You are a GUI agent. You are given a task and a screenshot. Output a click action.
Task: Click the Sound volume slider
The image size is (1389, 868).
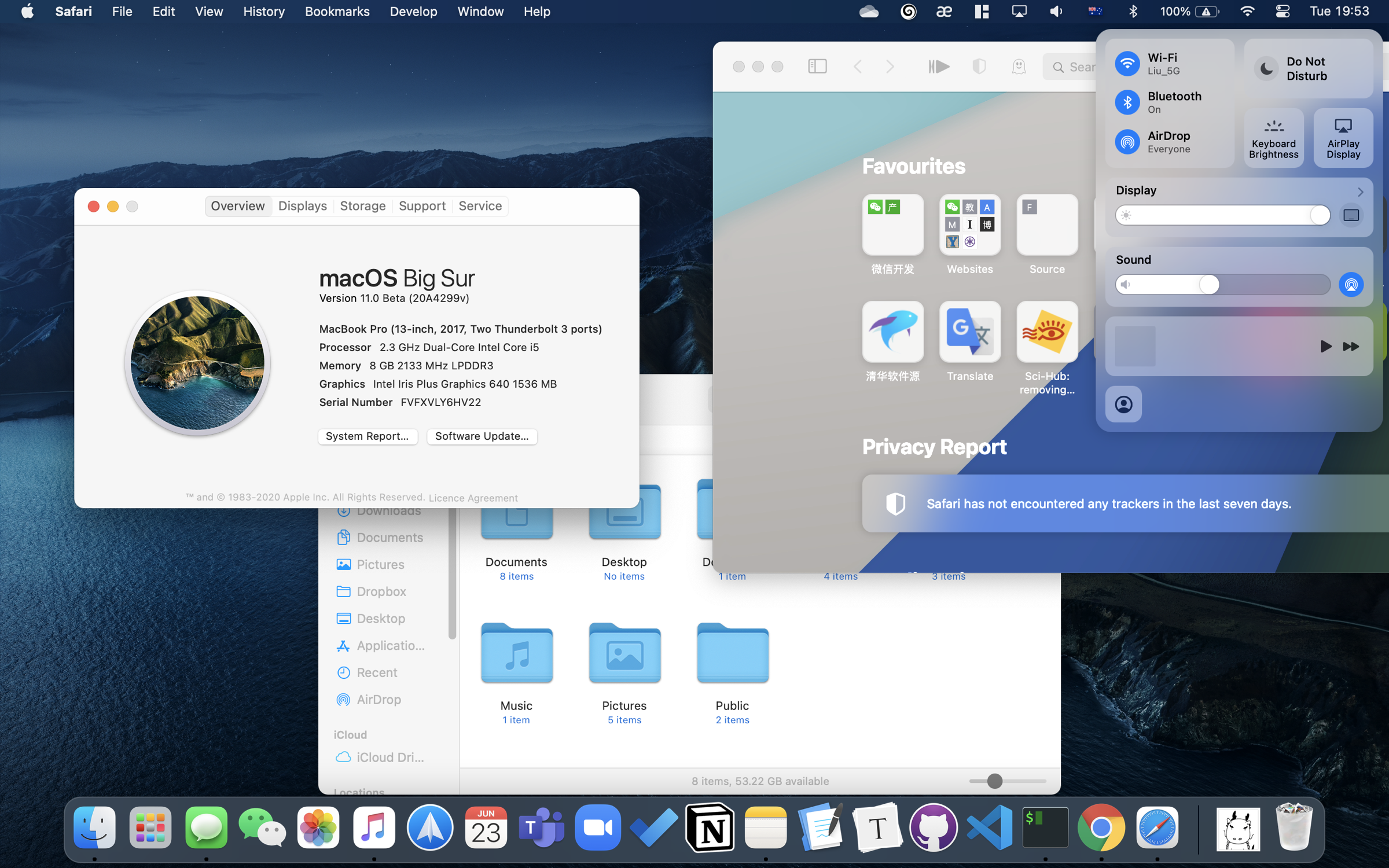pyautogui.click(x=1222, y=285)
